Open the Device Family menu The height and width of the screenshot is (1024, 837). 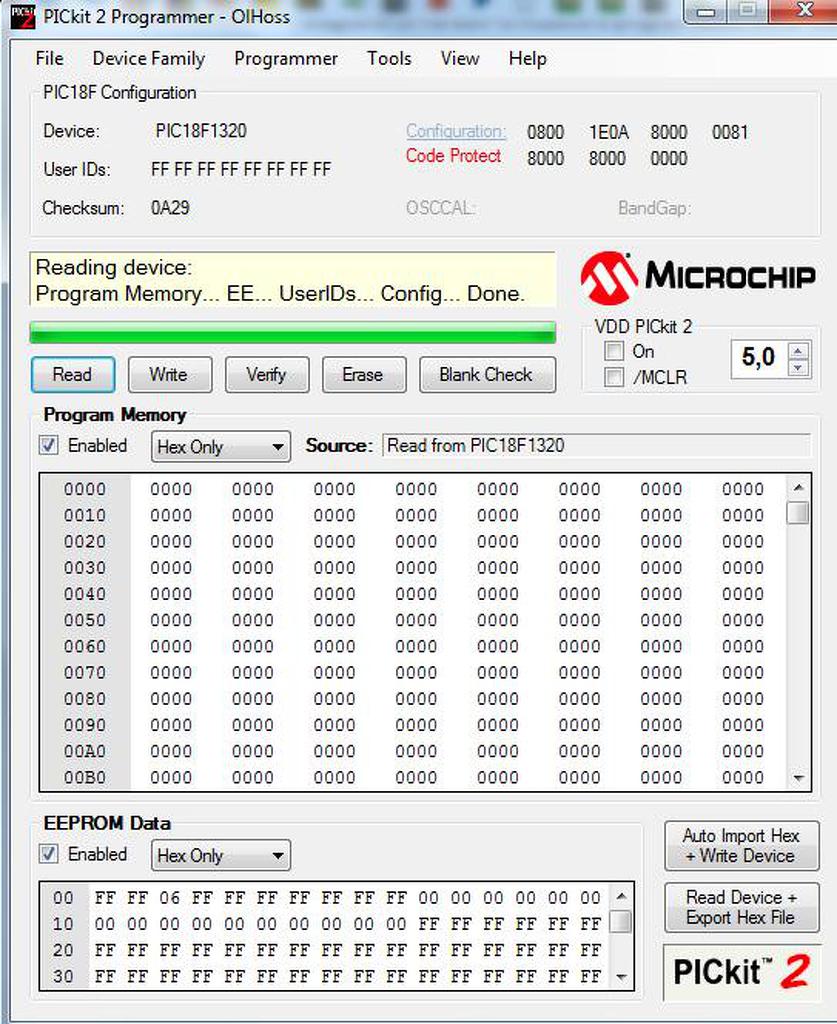[x=149, y=59]
